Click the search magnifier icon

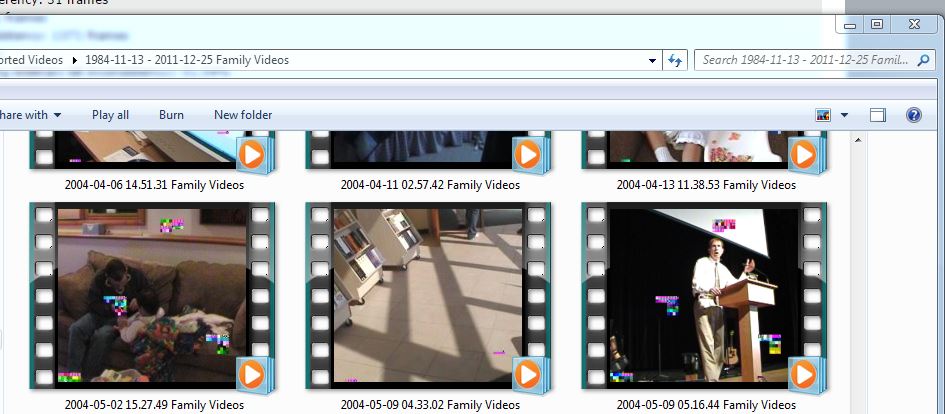tap(923, 60)
